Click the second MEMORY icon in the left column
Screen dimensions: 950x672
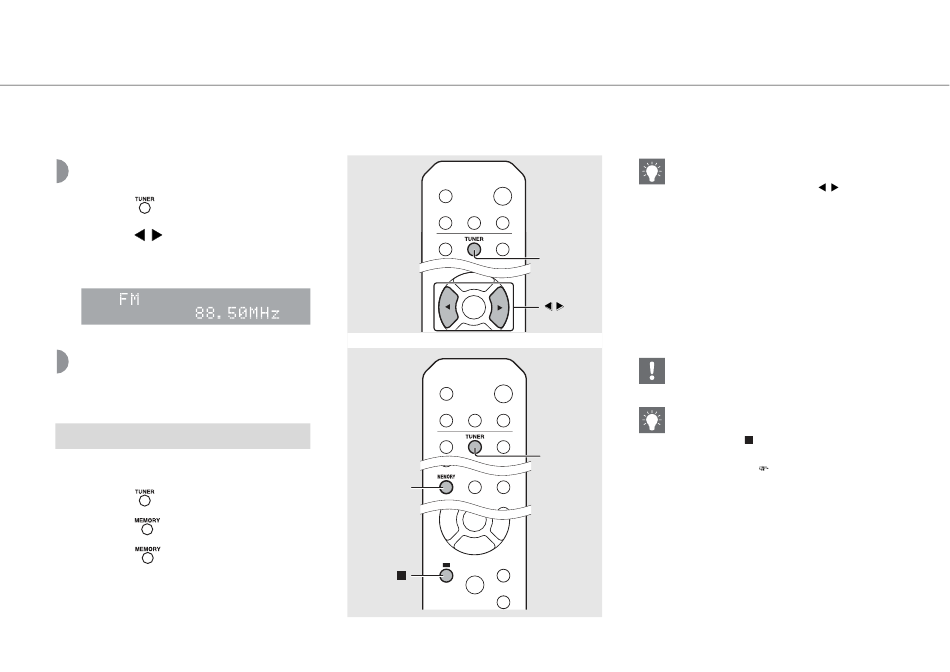tap(147, 554)
